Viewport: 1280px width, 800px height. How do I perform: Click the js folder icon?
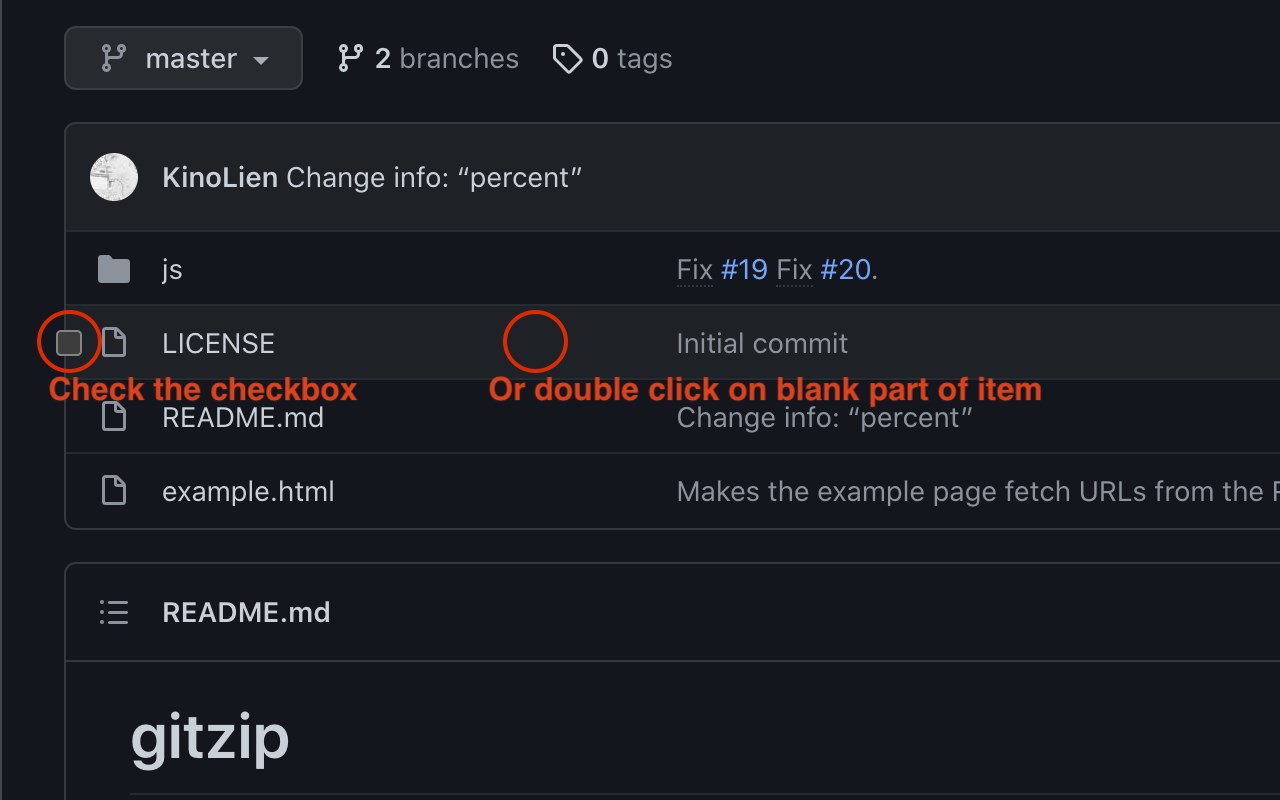pyautogui.click(x=114, y=269)
